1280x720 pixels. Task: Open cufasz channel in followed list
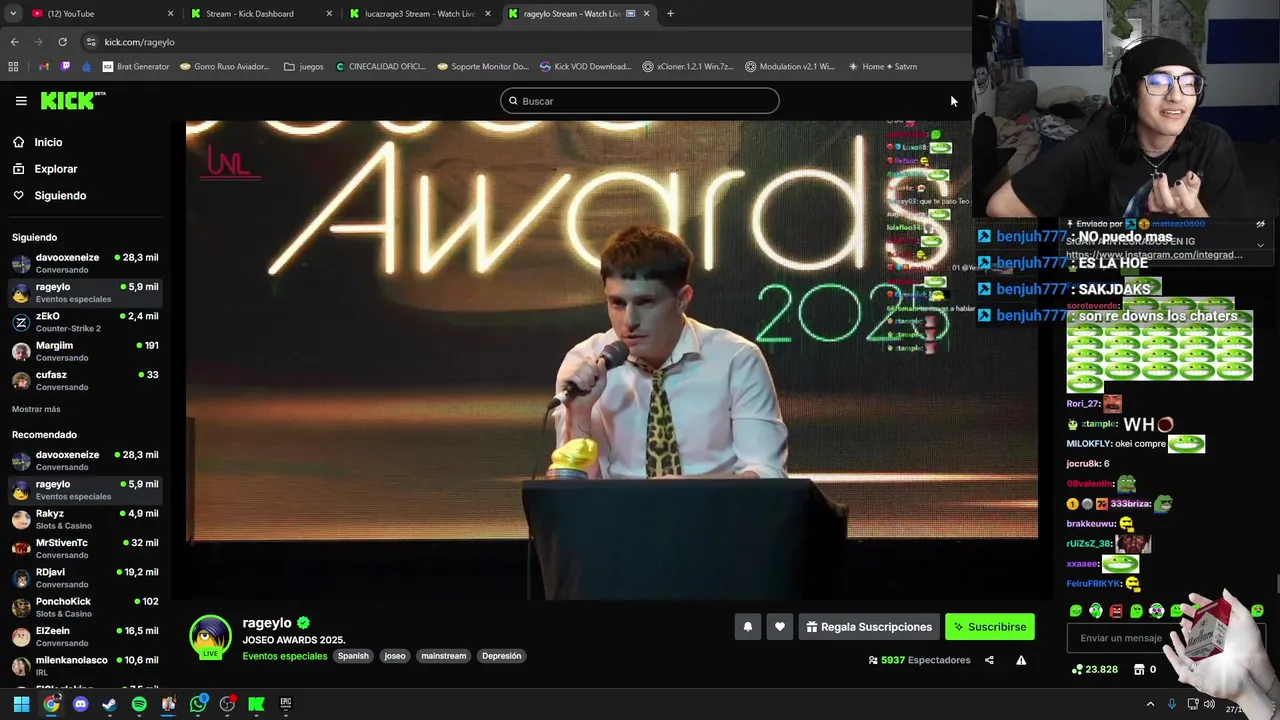click(84, 380)
